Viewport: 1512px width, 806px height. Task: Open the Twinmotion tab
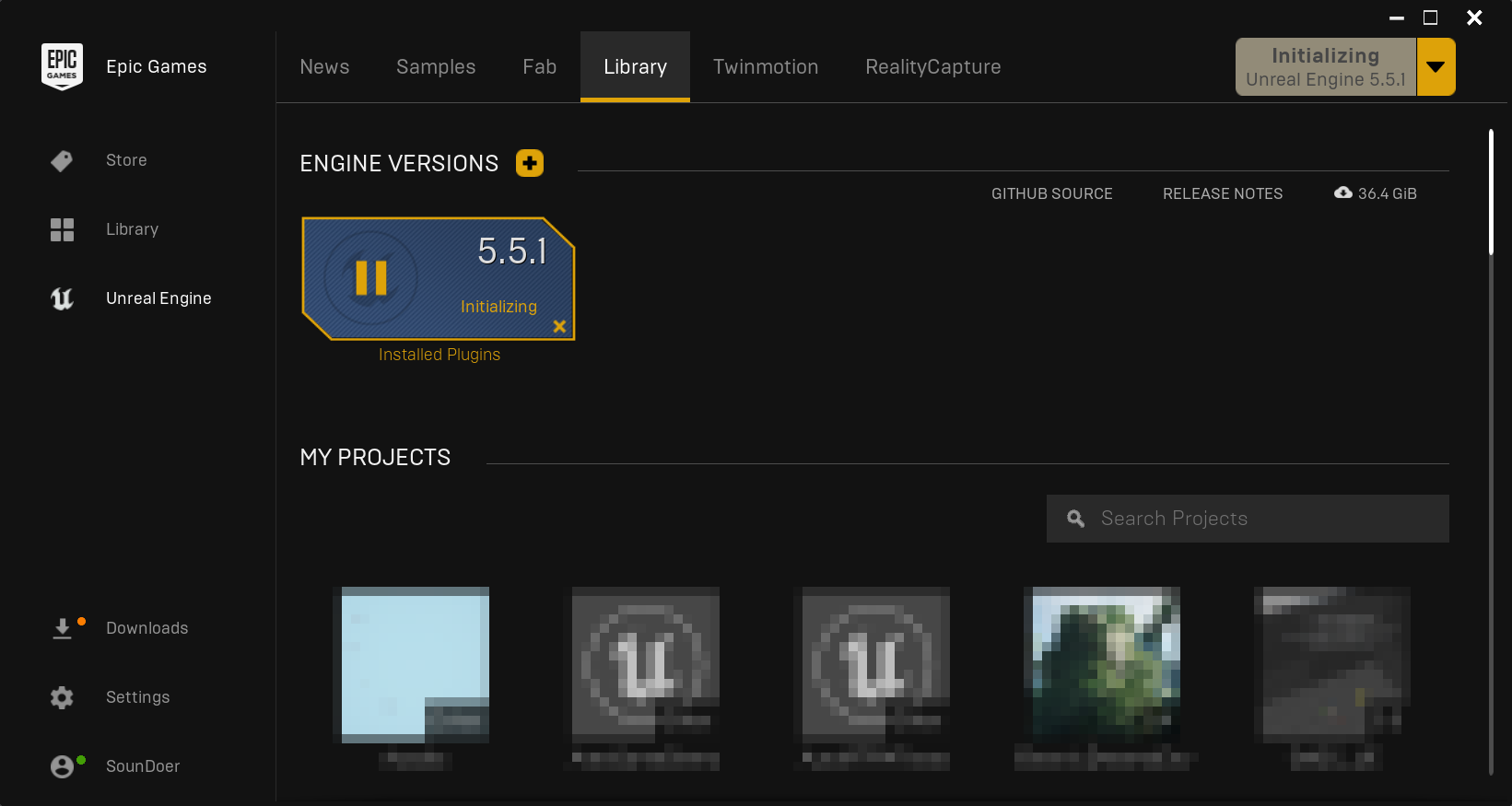766,67
